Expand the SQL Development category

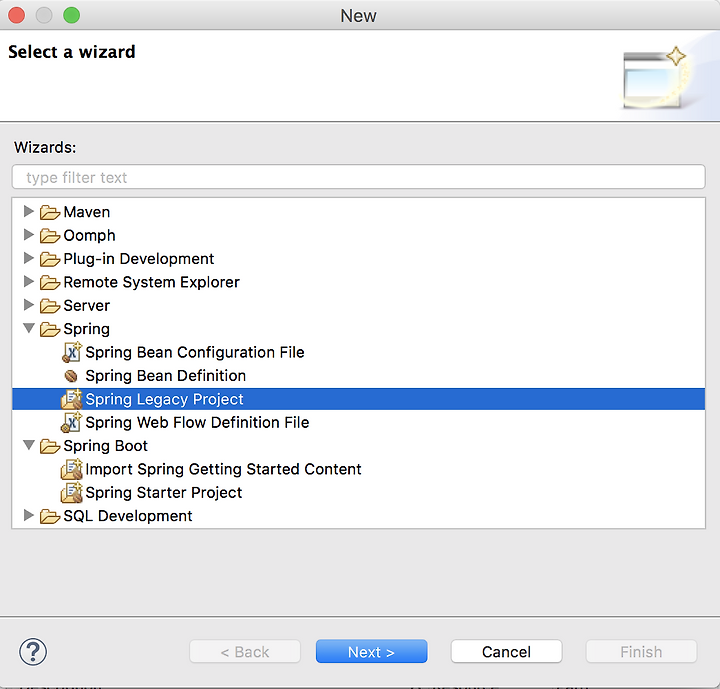tap(28, 515)
